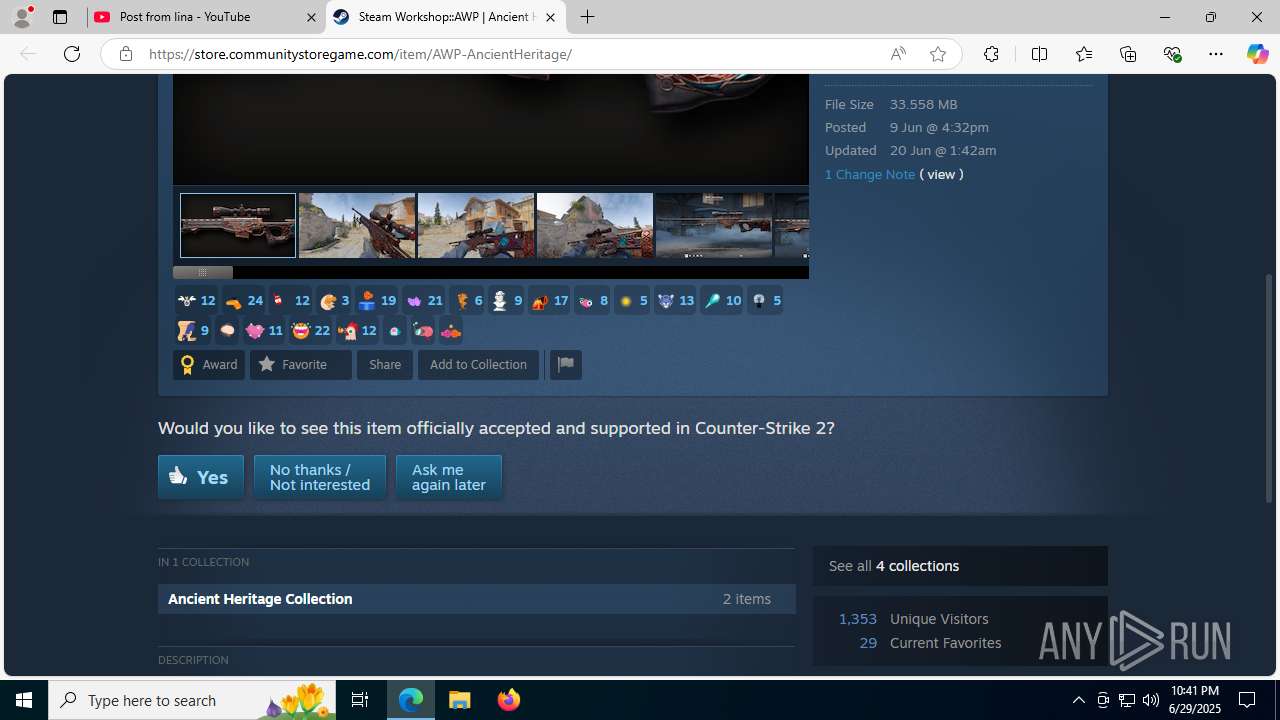View site information lock icon
This screenshot has width=1280, height=720.
[125, 54]
